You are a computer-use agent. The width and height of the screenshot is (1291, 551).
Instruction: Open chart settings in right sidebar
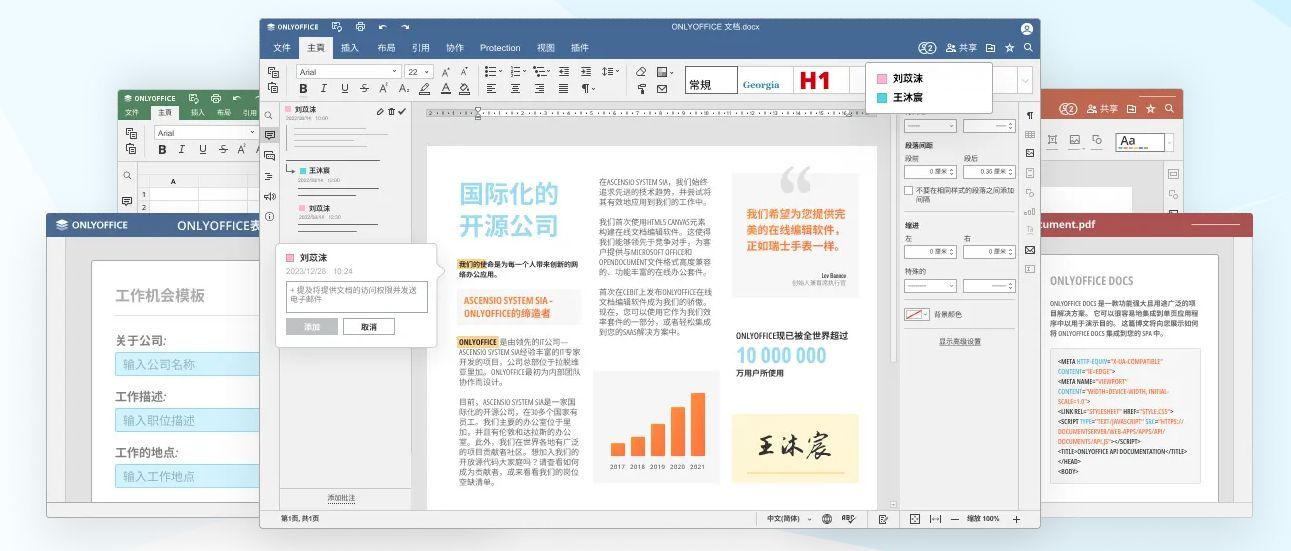tap(1030, 211)
